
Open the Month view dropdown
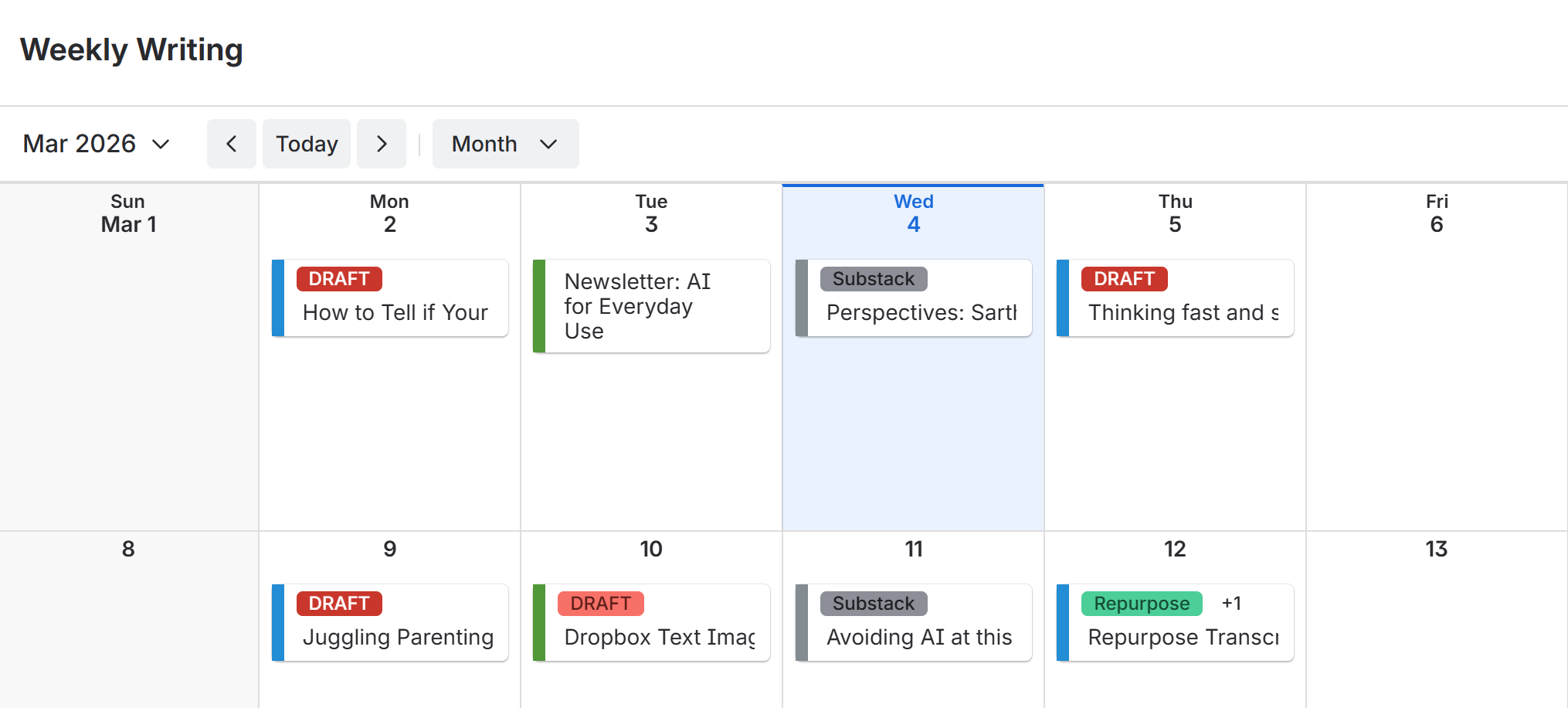pyautogui.click(x=505, y=144)
